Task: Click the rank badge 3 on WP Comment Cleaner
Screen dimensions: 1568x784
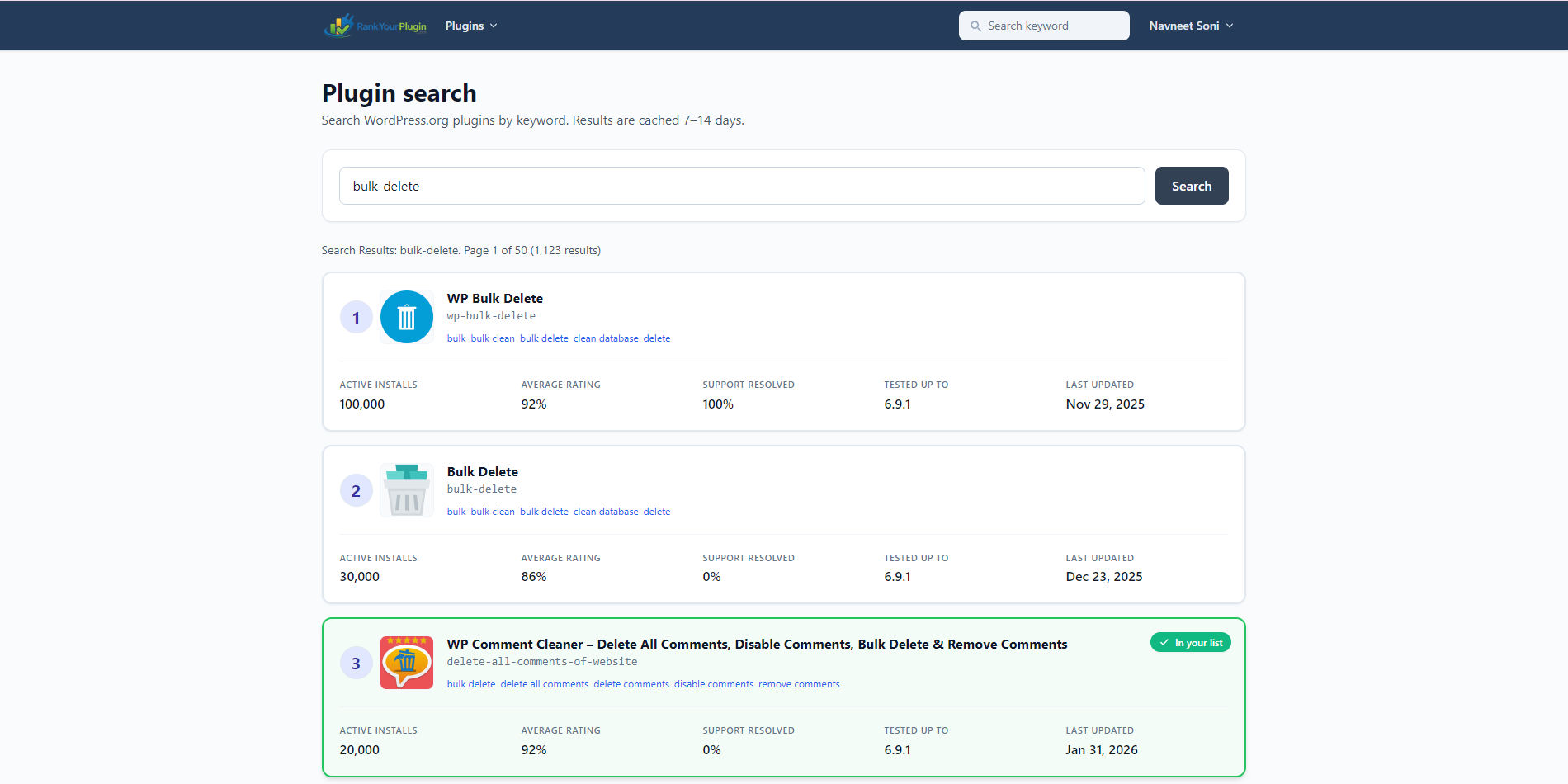Action: click(356, 663)
